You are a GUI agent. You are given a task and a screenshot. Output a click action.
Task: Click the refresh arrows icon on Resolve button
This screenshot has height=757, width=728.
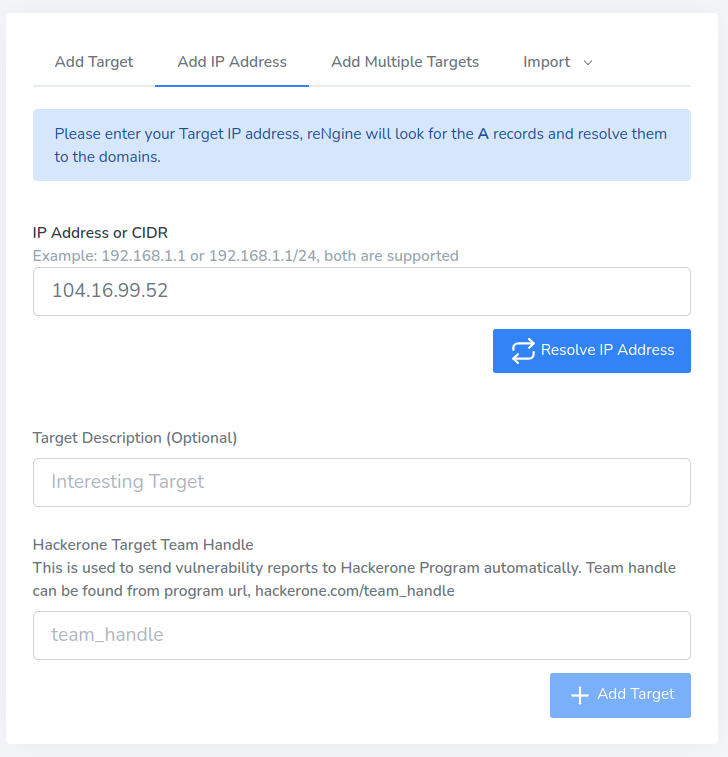point(523,351)
